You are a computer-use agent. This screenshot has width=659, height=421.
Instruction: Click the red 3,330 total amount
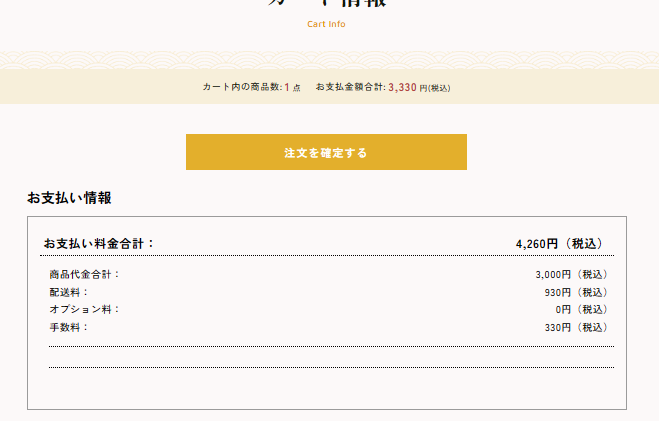402,87
